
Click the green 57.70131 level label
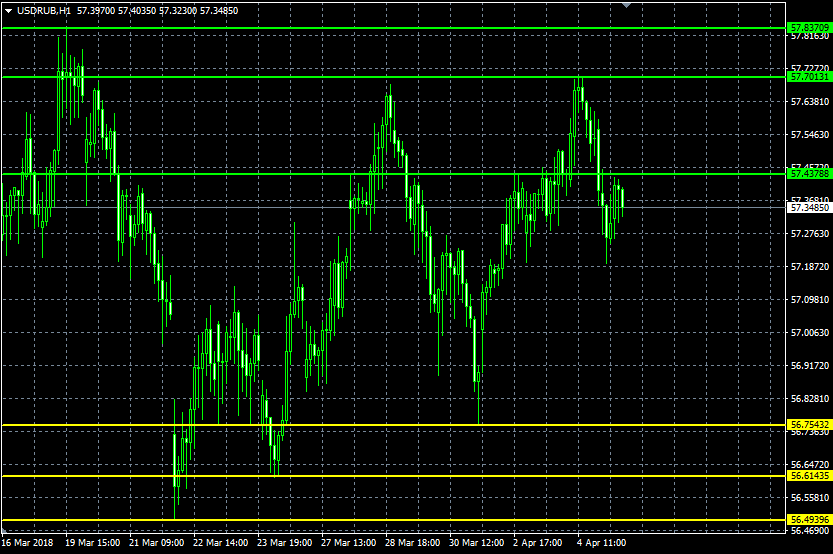point(809,76)
